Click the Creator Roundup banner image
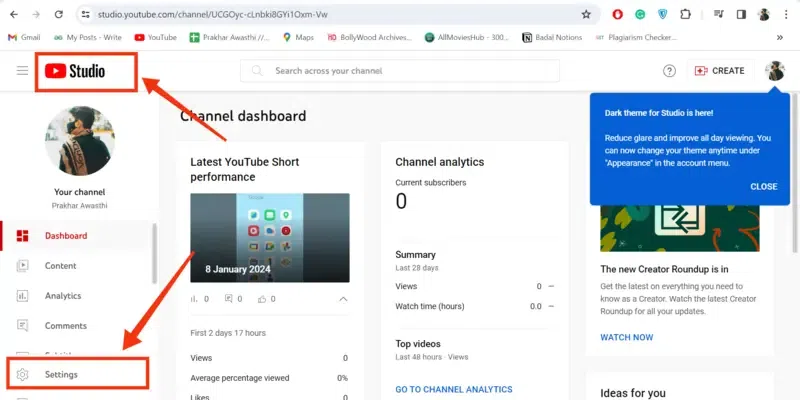800x400 pixels. [x=680, y=228]
